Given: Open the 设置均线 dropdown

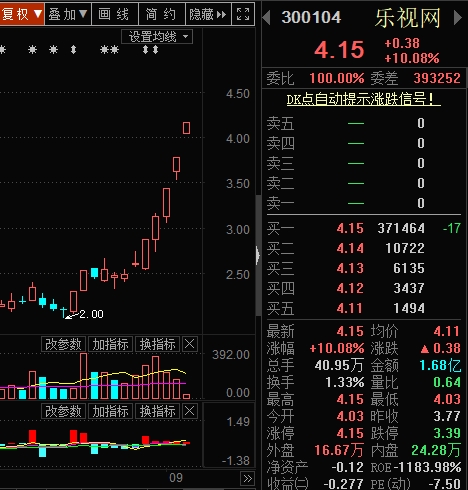Looking at the screenshot, I should [157, 37].
